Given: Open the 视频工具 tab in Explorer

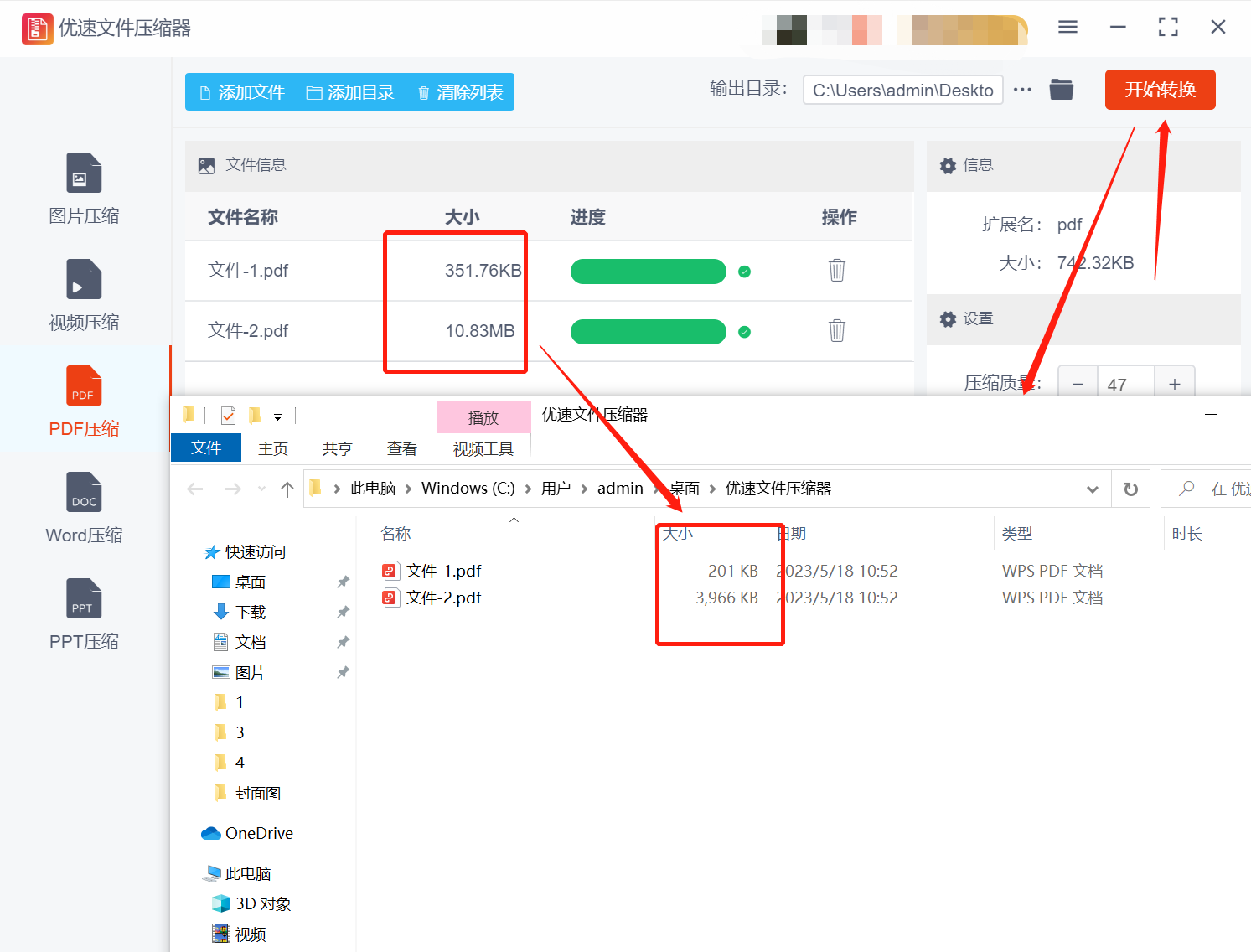Looking at the screenshot, I should [483, 449].
